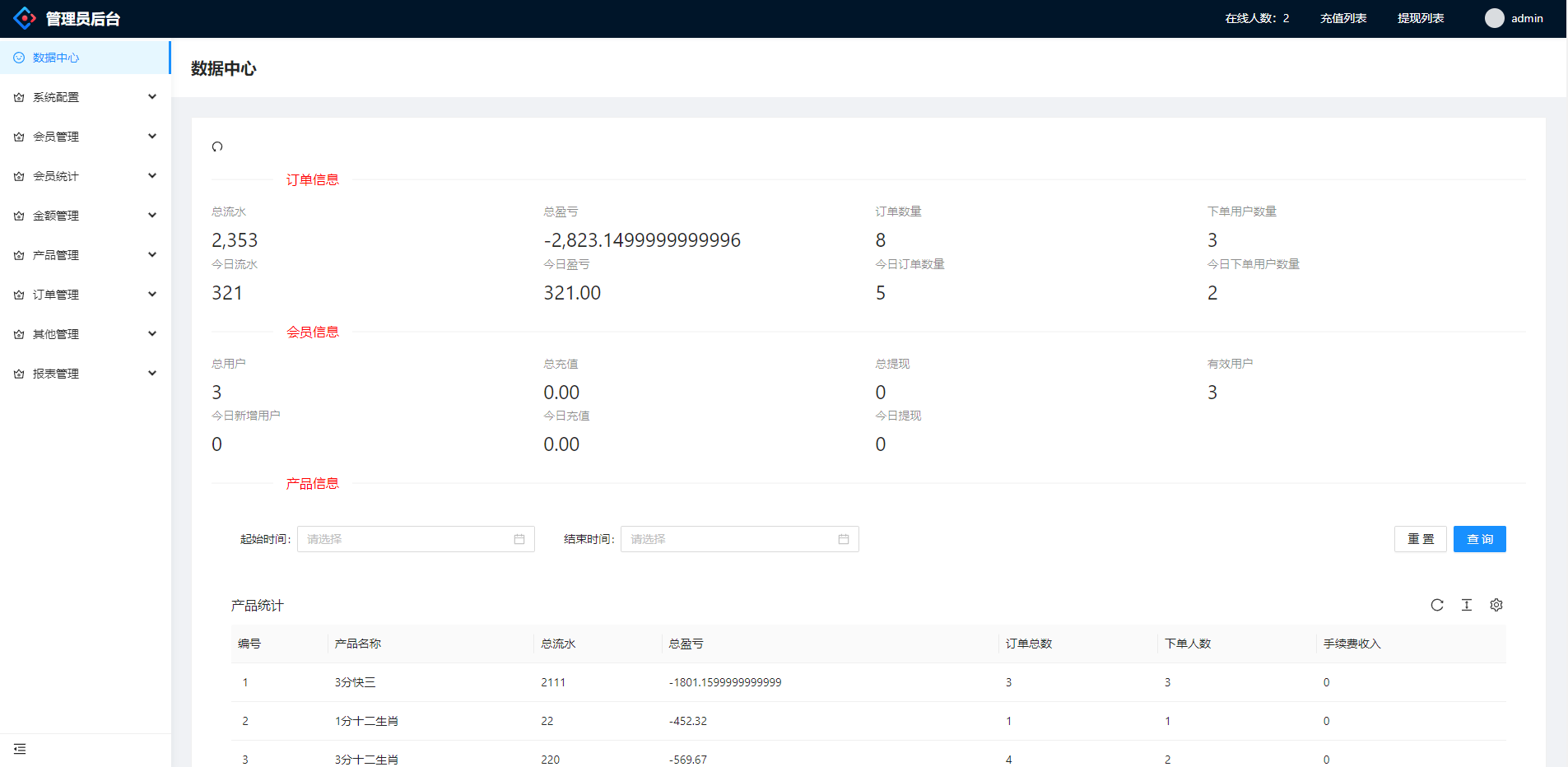The height and width of the screenshot is (767, 1568).
Task: Open calendar icon in 结束时间 field
Action: 844,539
